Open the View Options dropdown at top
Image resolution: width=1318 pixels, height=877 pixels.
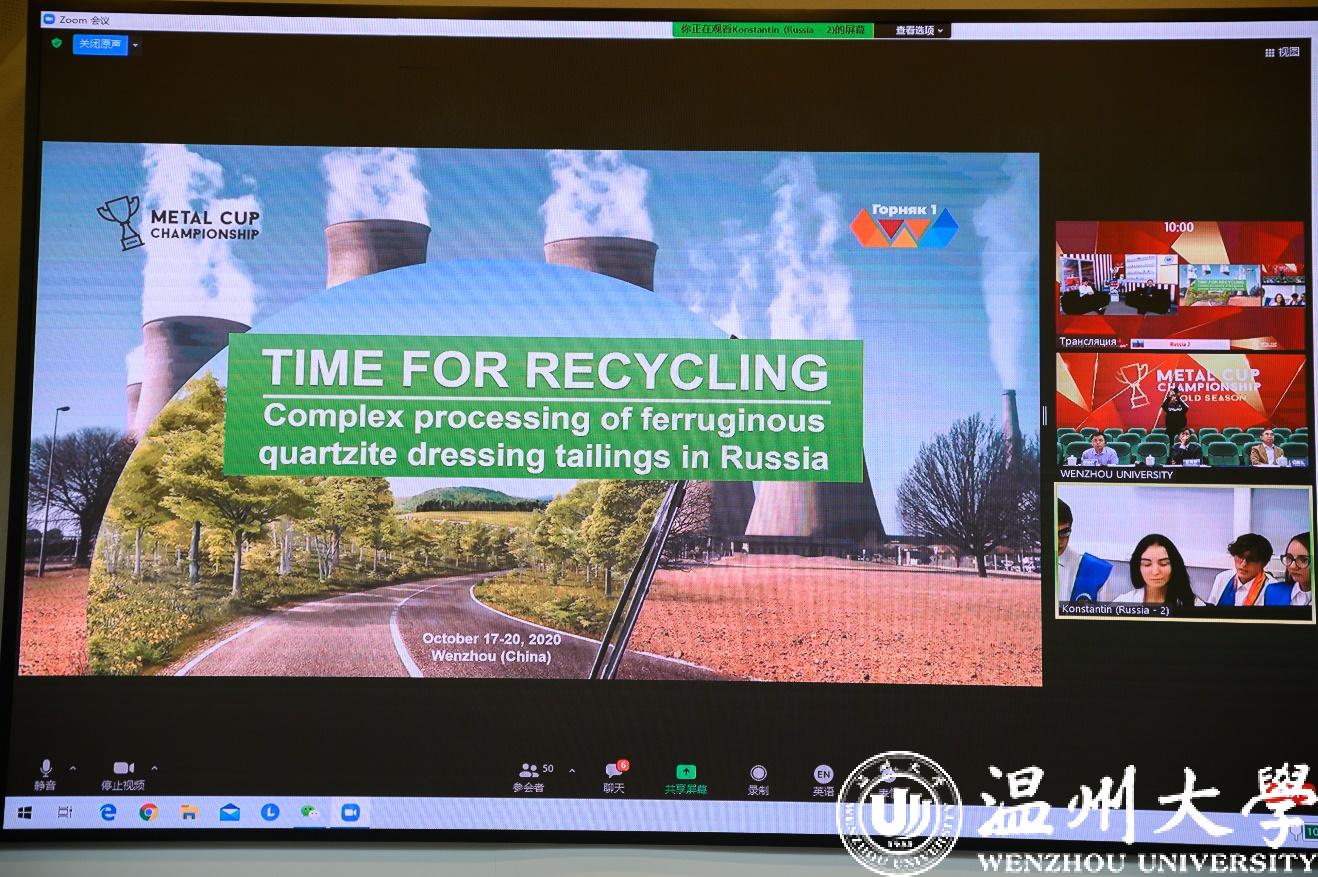[919, 31]
